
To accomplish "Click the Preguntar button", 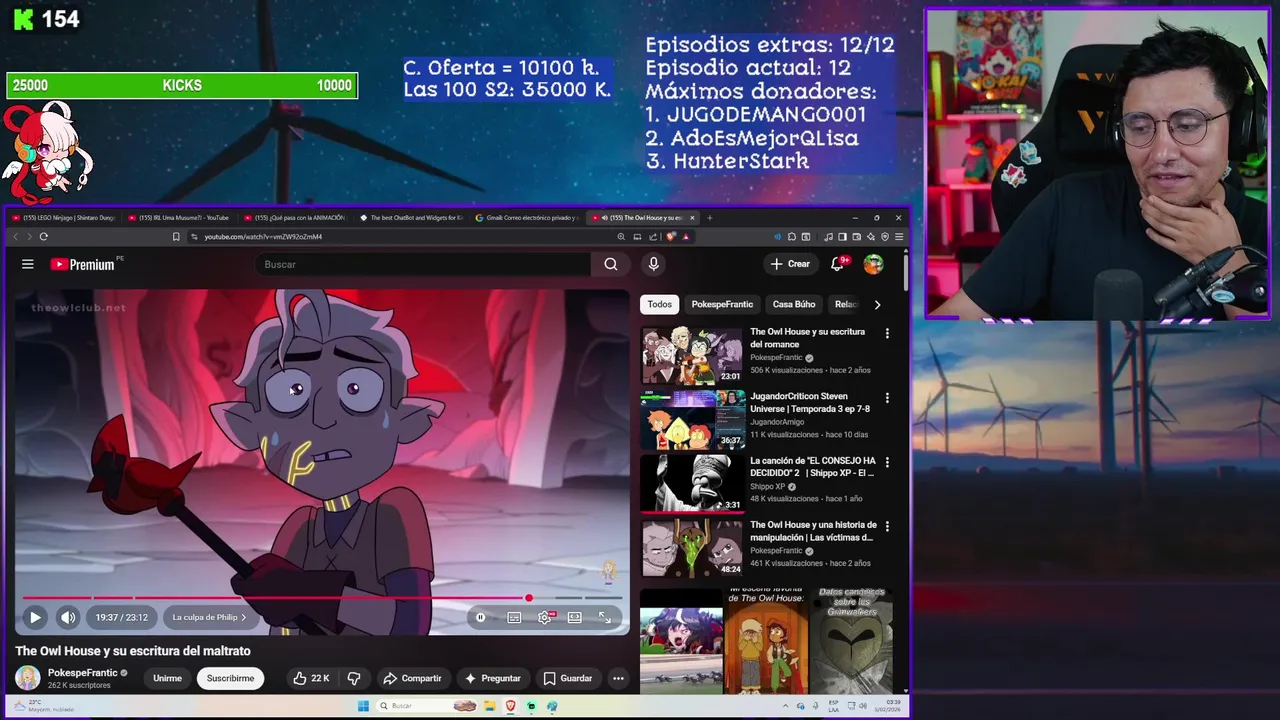I will (492, 678).
